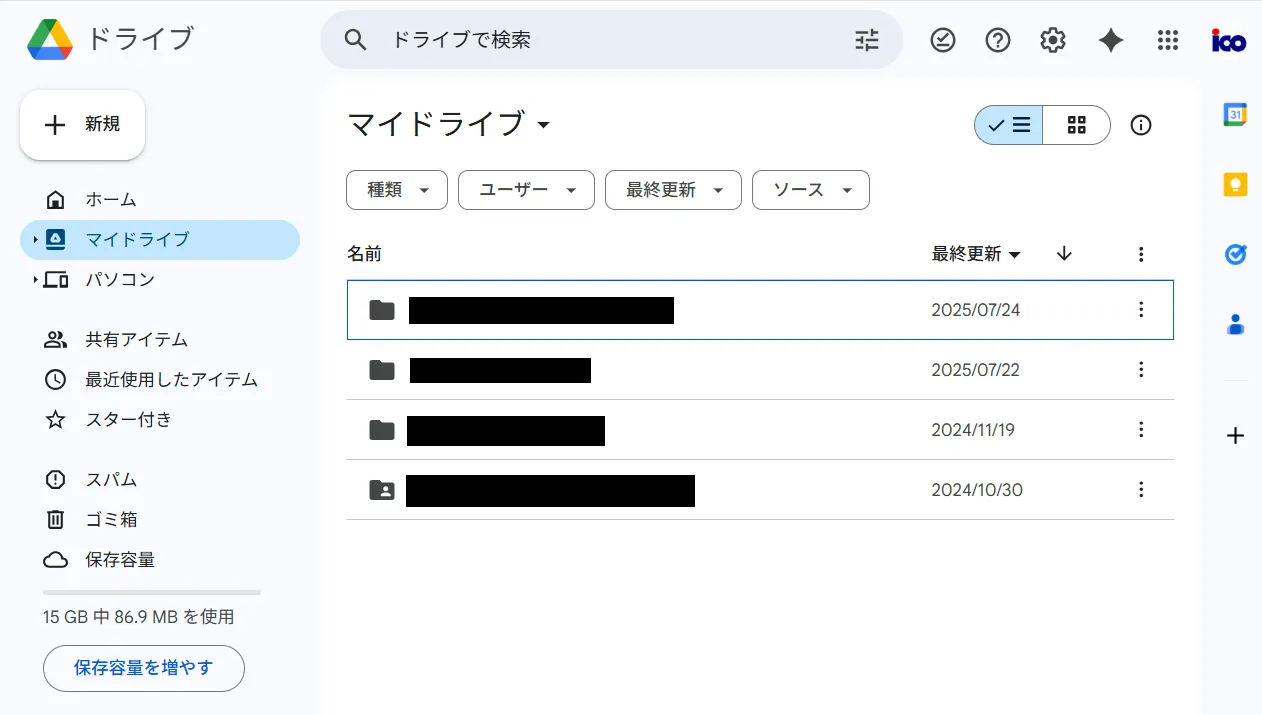Open Drive settings gear icon
This screenshot has height=715, width=1262.
click(1052, 40)
